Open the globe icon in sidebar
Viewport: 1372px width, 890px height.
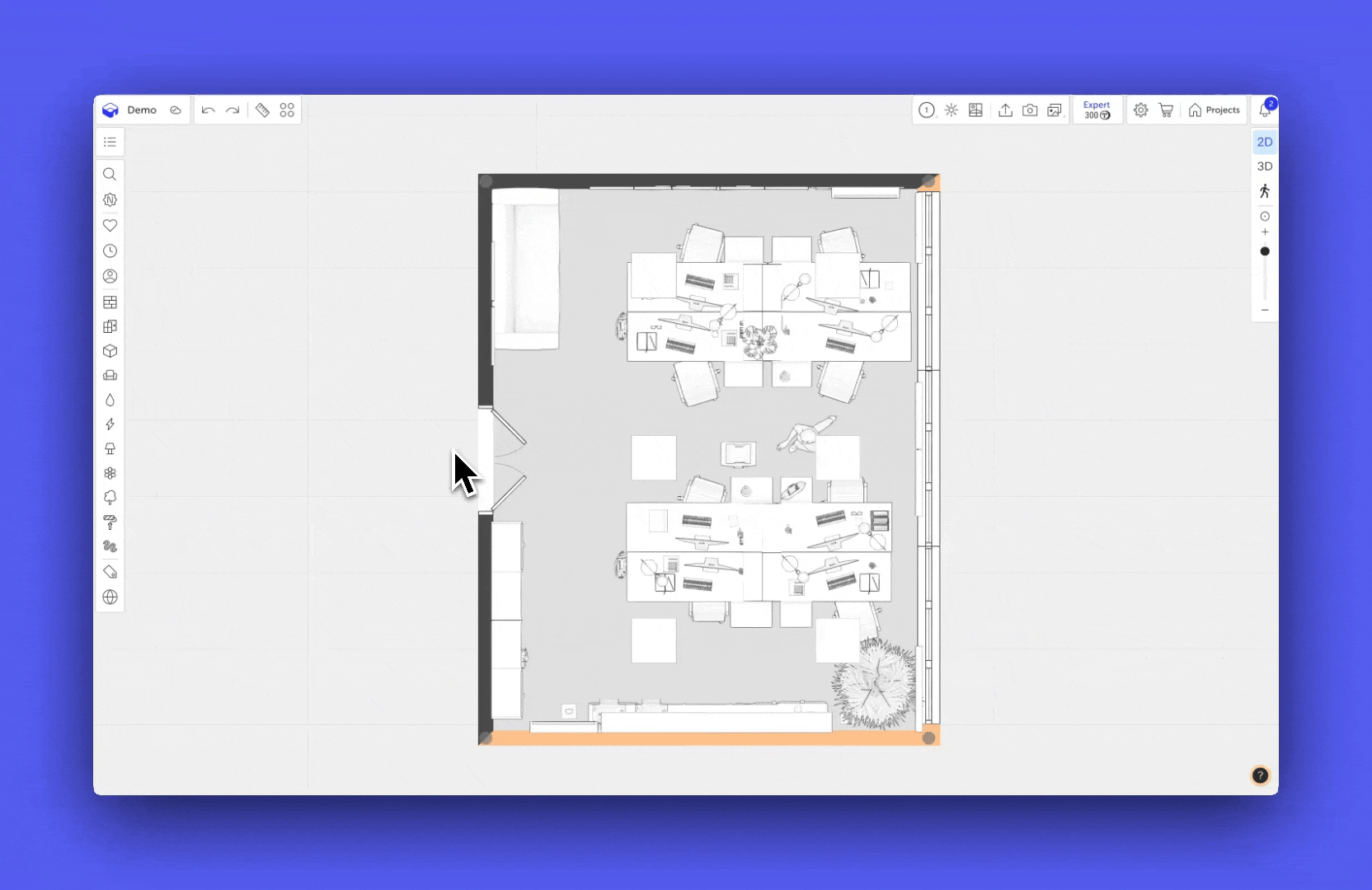(110, 597)
